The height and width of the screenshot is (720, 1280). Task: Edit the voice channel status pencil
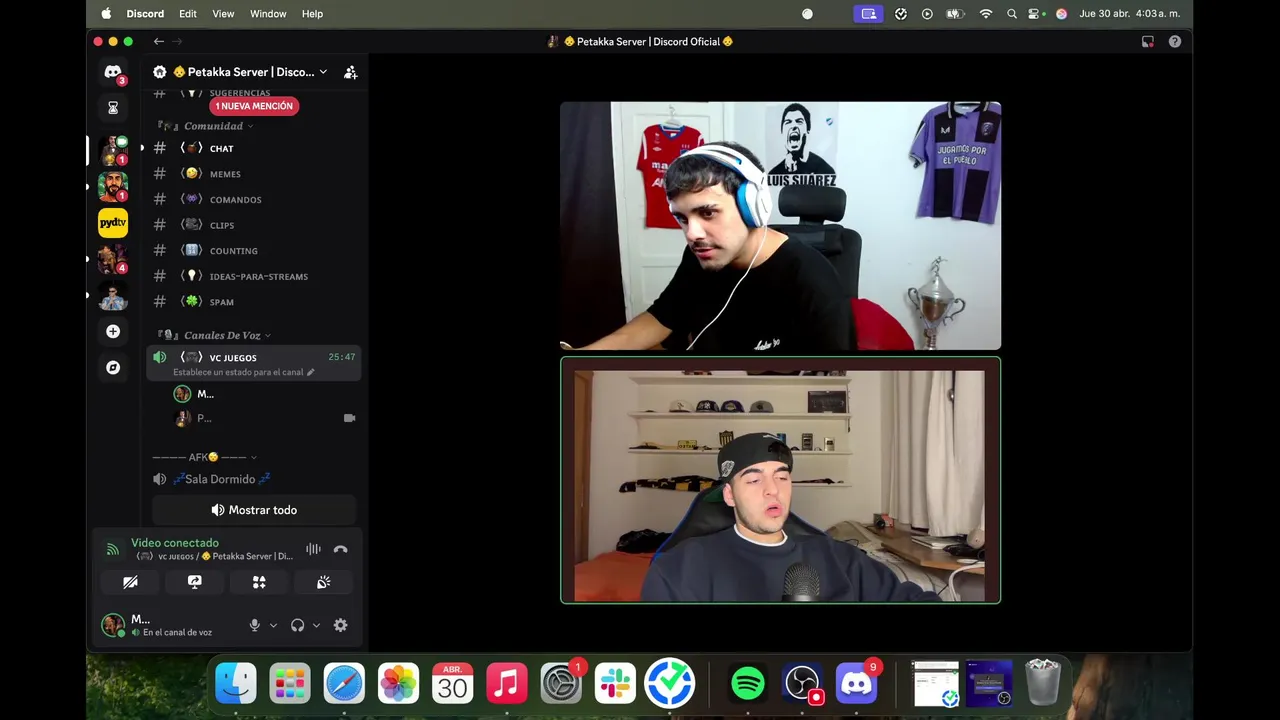click(x=311, y=372)
